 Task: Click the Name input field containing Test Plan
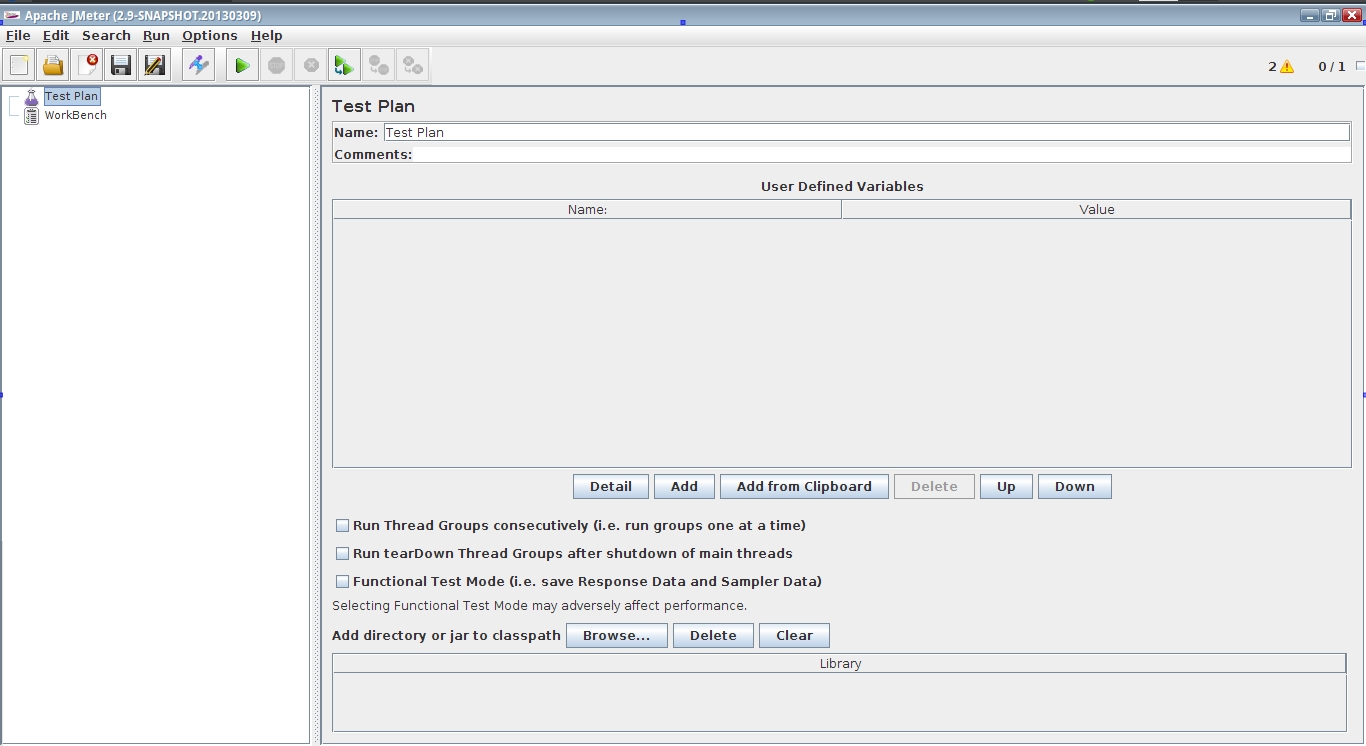tap(867, 132)
